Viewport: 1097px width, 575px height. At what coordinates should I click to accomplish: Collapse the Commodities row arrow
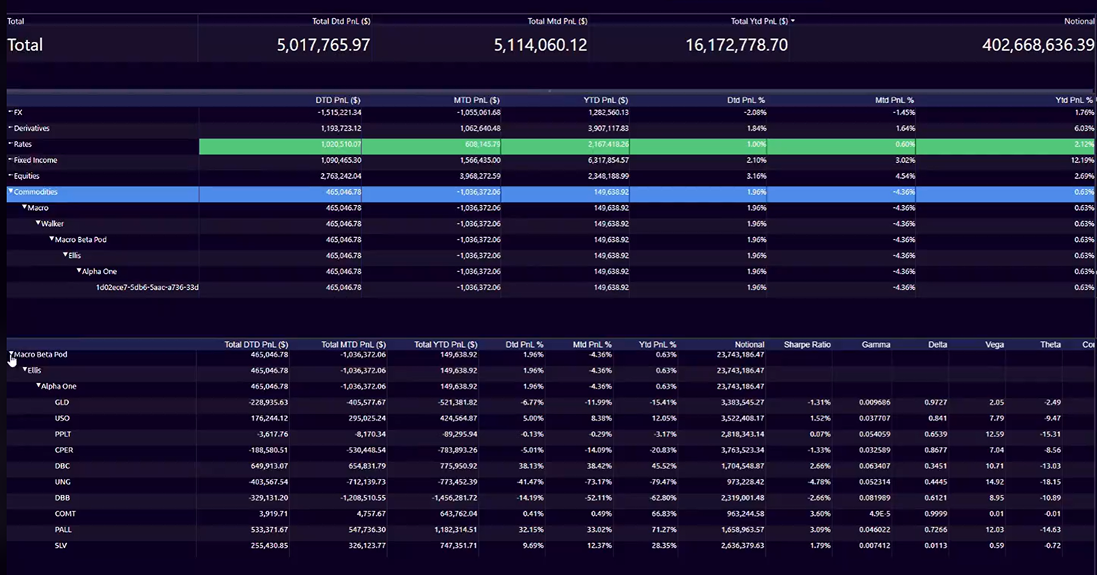click(x=11, y=191)
